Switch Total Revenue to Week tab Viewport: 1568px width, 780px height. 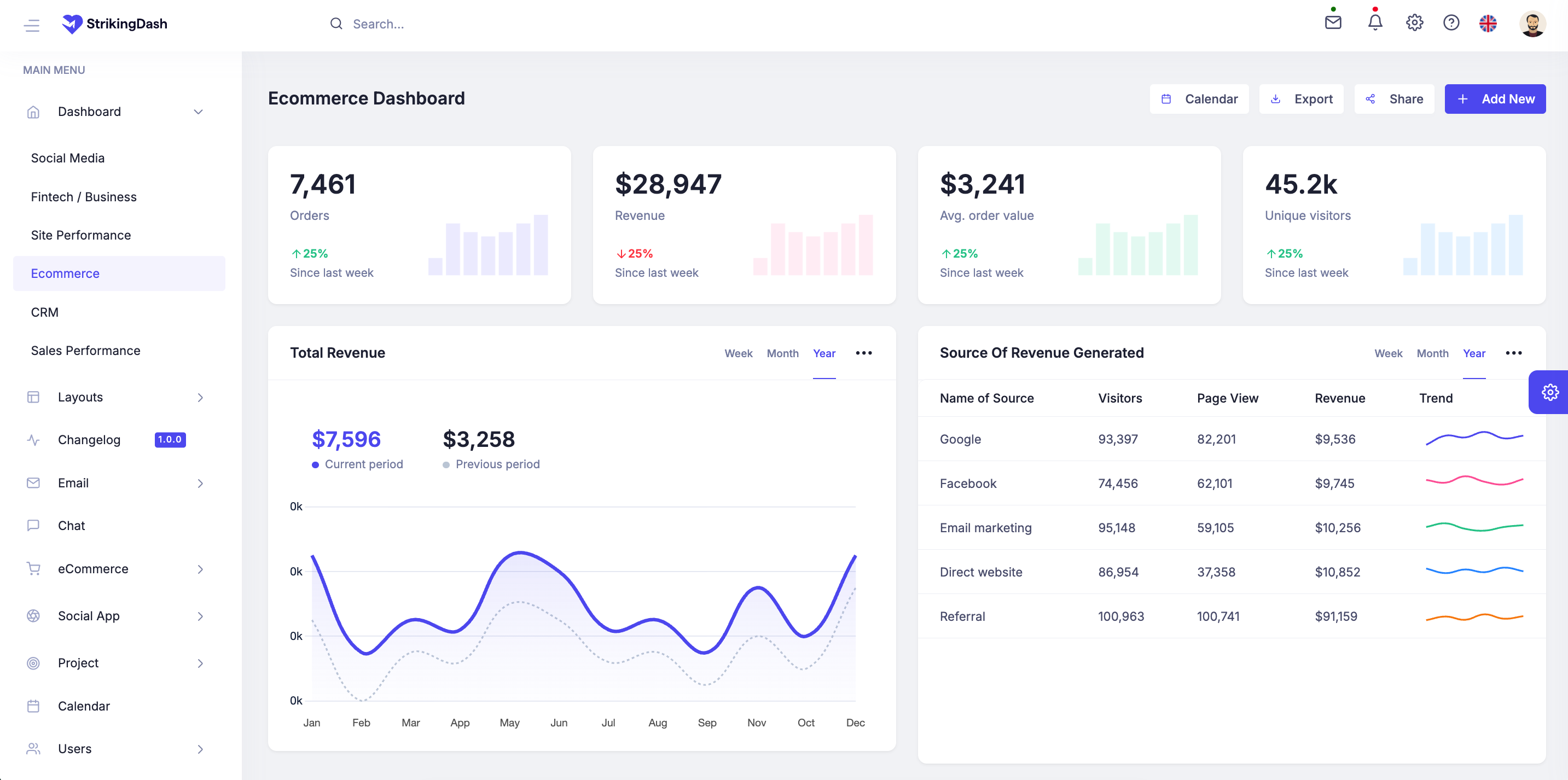coord(739,353)
